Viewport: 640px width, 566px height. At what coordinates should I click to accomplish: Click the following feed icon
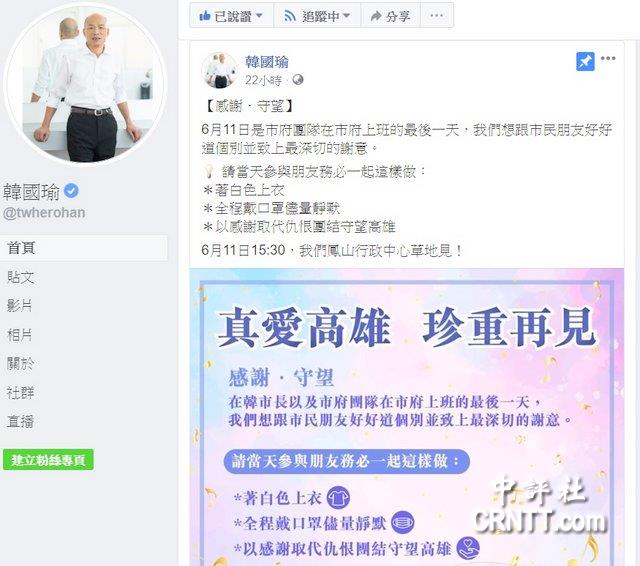290,16
